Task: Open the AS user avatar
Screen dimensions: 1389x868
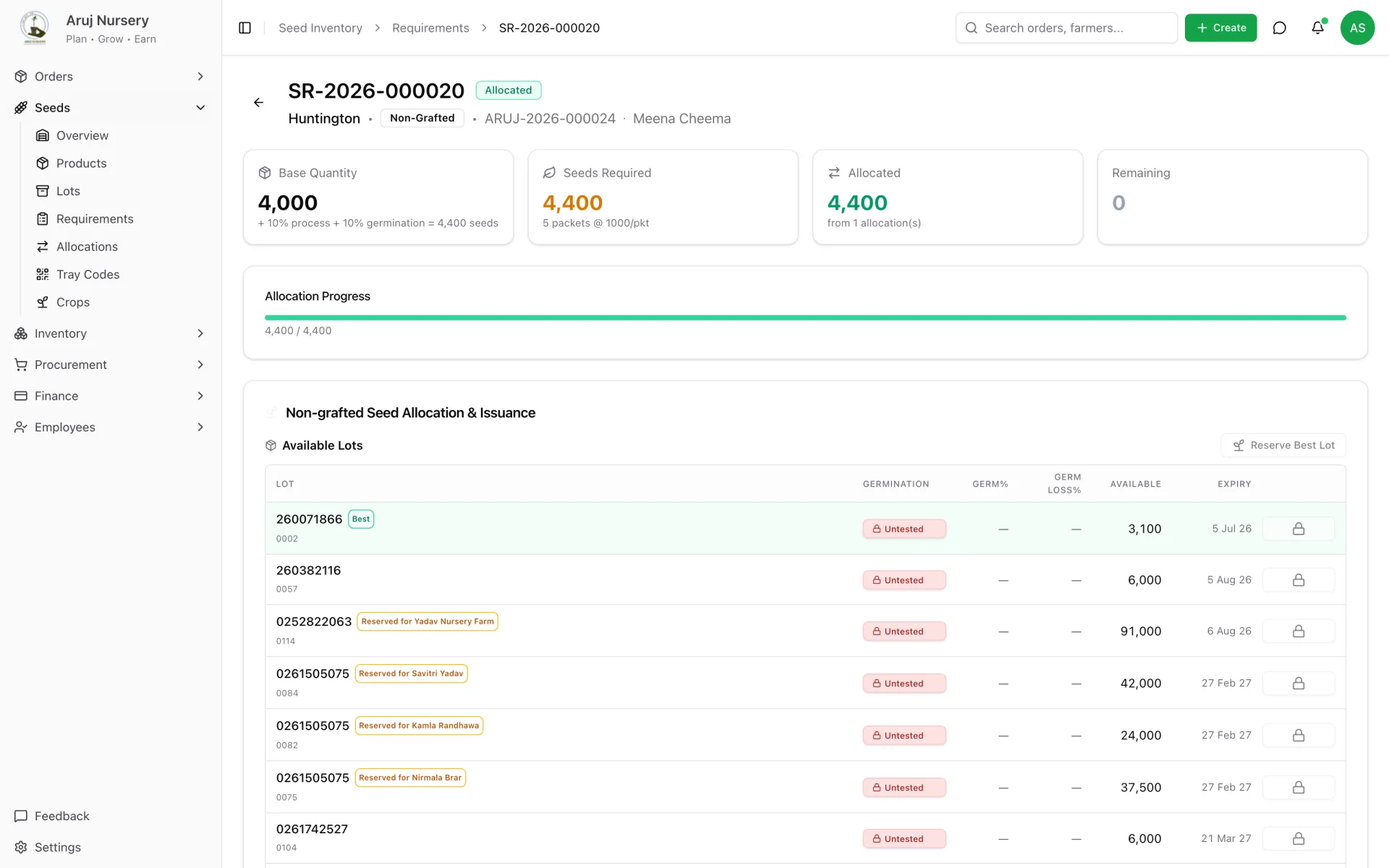Action: (1357, 27)
